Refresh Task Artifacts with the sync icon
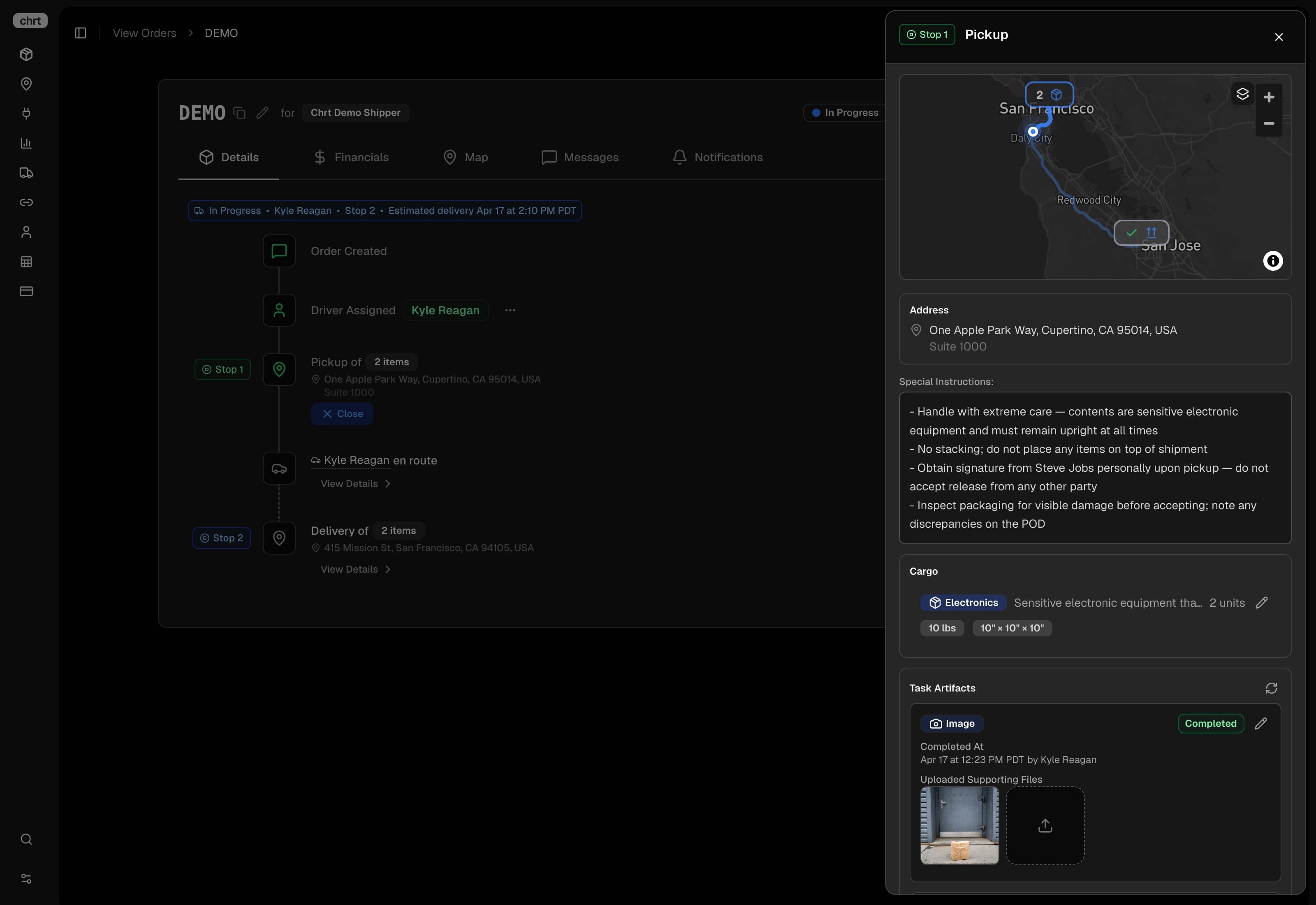This screenshot has width=1316, height=905. click(x=1271, y=688)
